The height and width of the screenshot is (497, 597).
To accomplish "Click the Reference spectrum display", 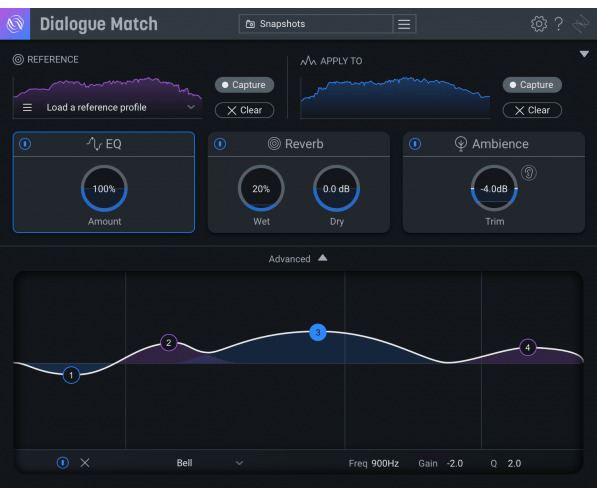I will pyautogui.click(x=107, y=98).
